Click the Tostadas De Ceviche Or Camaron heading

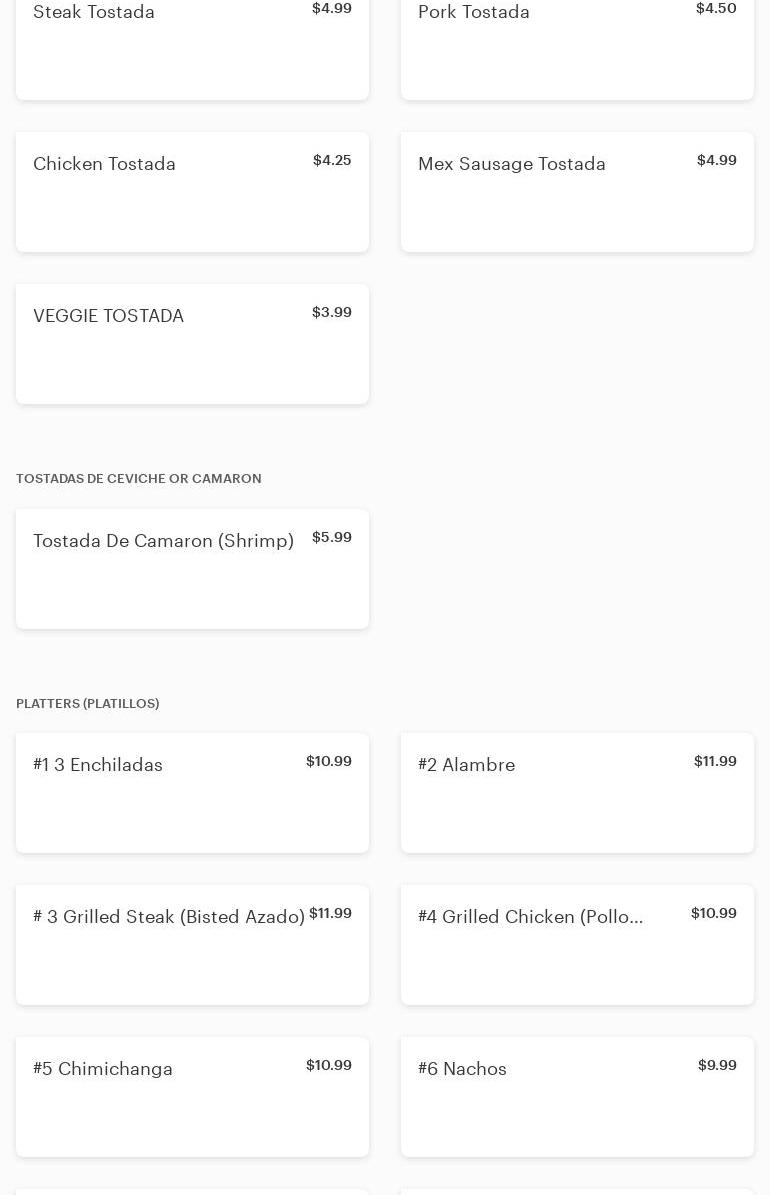pos(138,479)
